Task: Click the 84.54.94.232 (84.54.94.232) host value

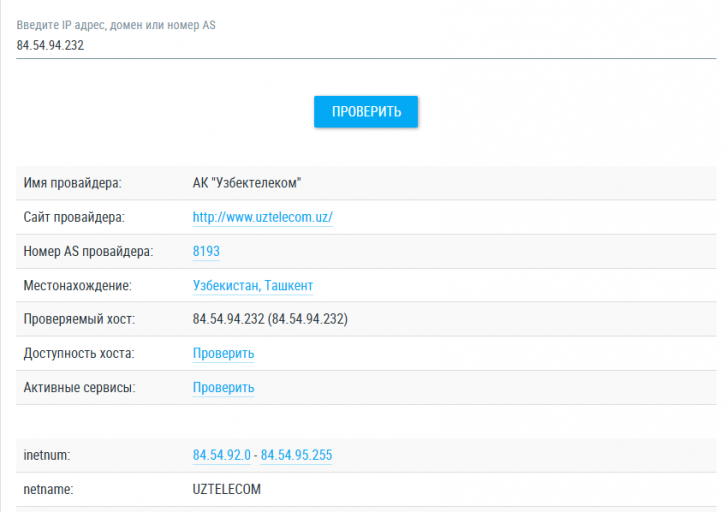Action: coord(270,319)
